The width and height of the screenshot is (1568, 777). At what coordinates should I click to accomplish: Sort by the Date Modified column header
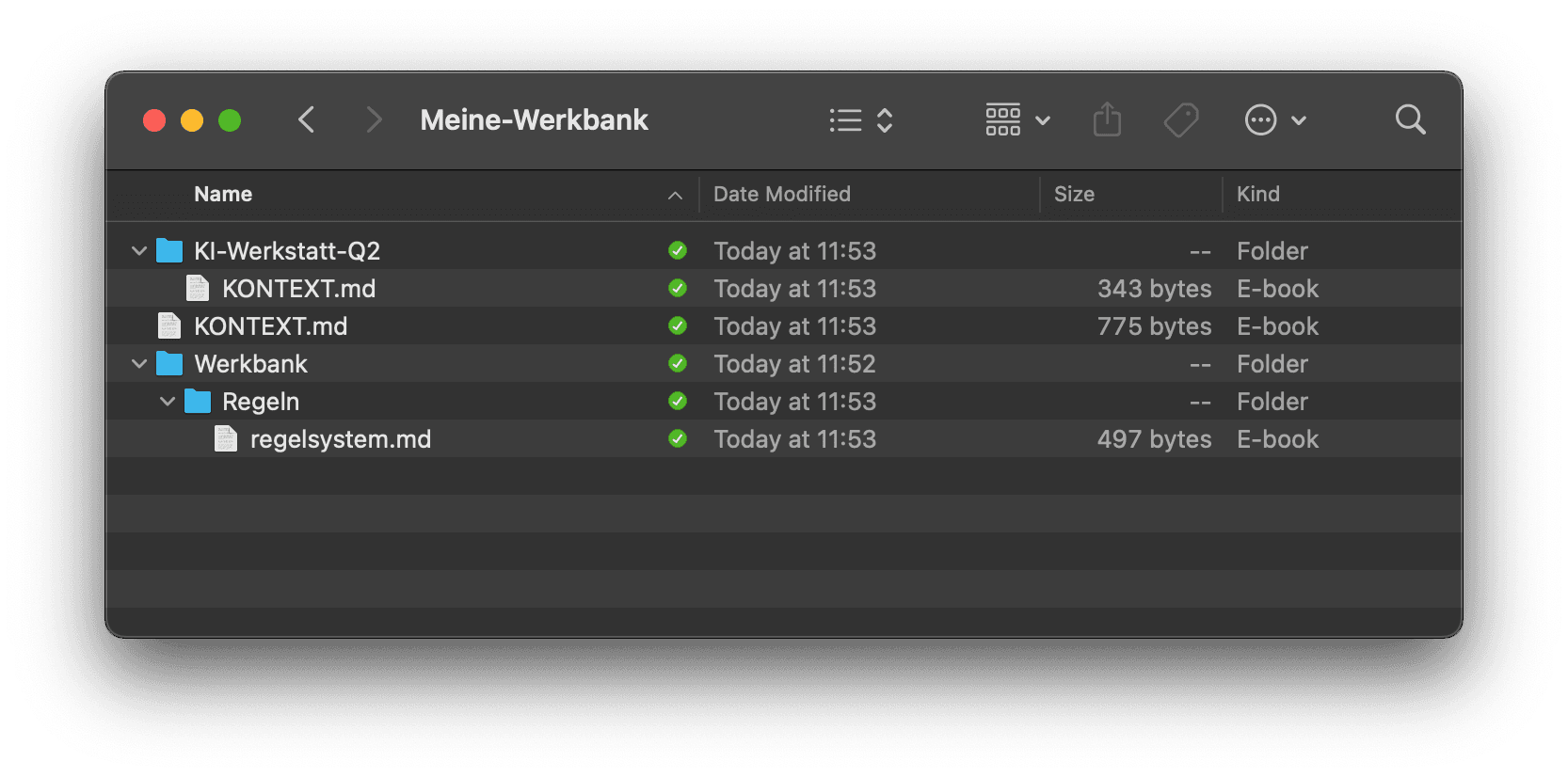point(782,194)
